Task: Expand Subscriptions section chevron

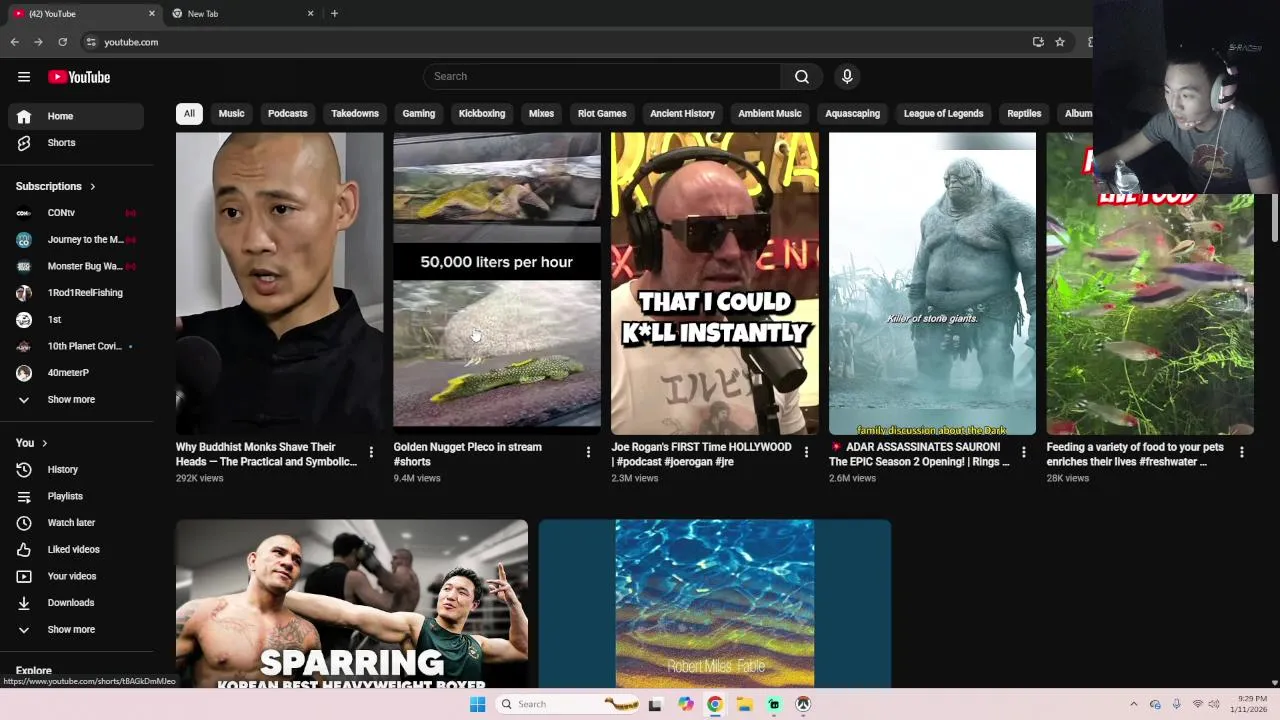Action: [93, 186]
